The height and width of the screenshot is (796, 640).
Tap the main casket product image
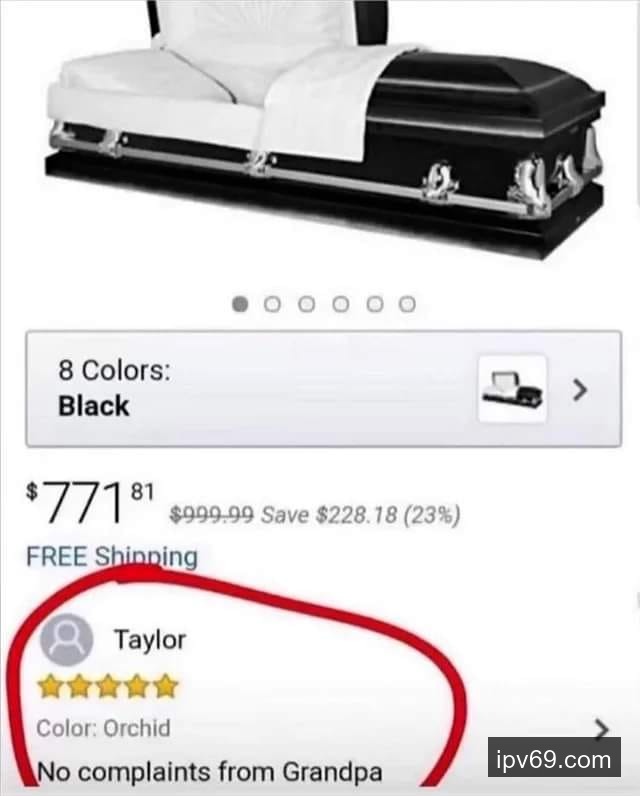(x=325, y=129)
